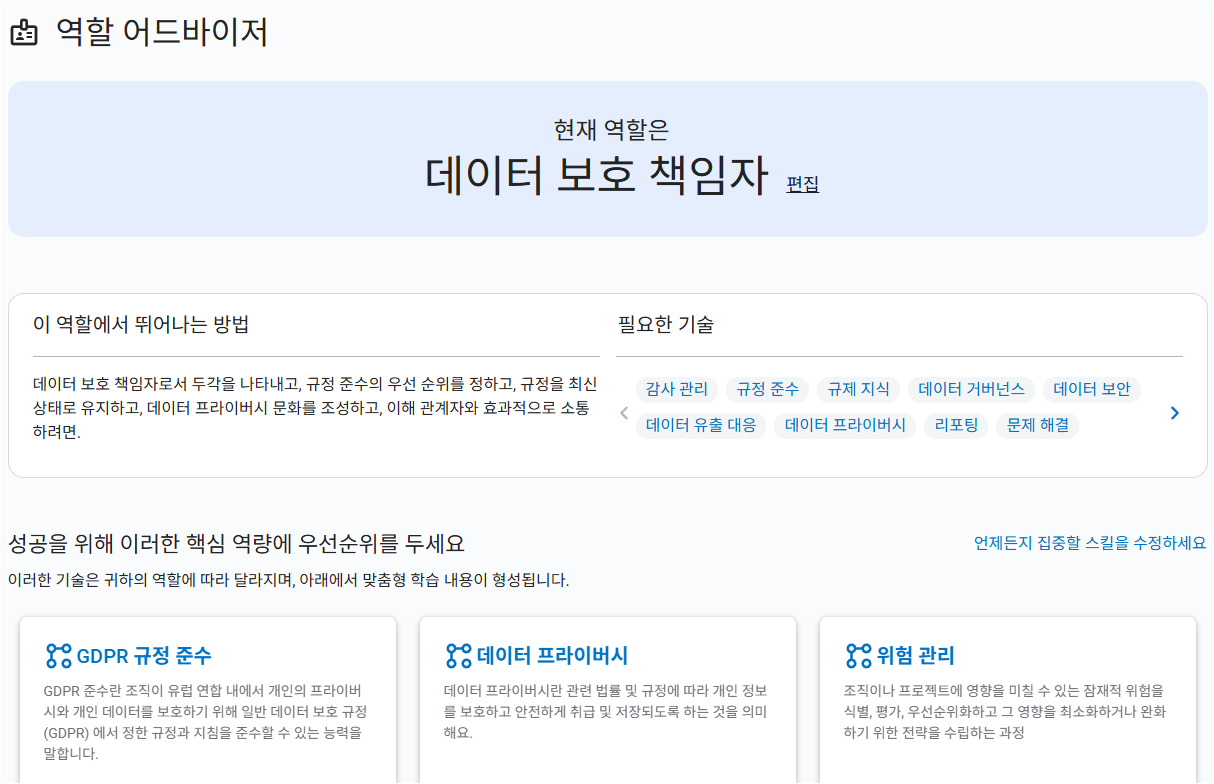The width and height of the screenshot is (1214, 784).
Task: Click the 데이터 보호 책임자 role heading
Action: tap(597, 175)
